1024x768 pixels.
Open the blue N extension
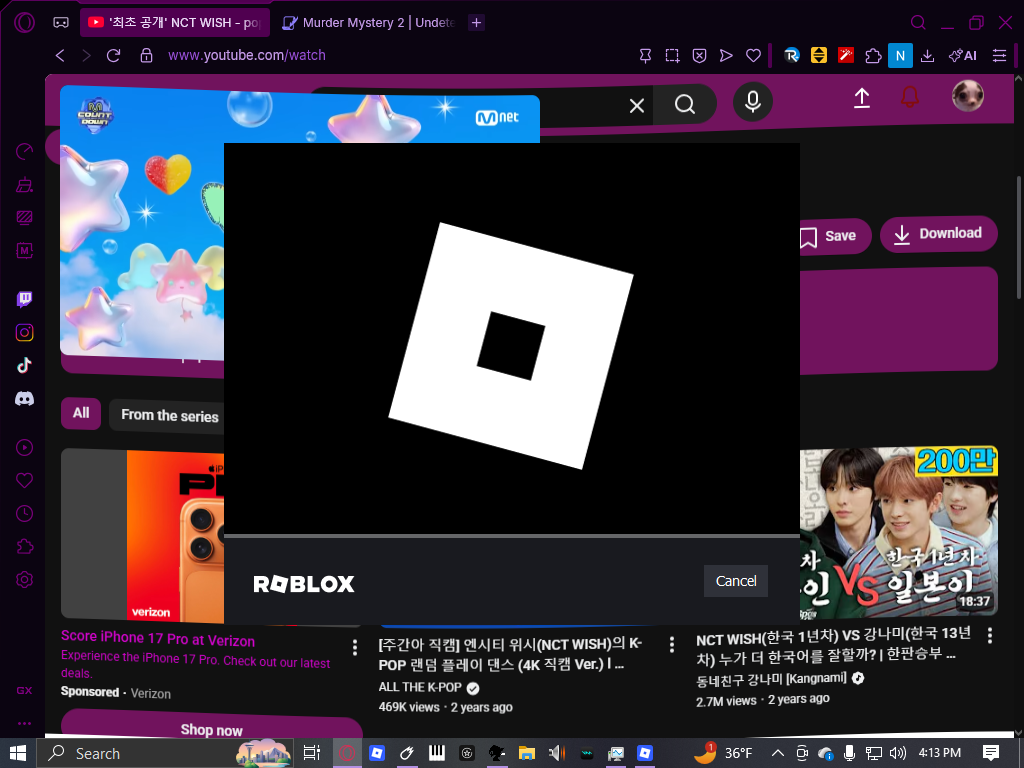pyautogui.click(x=900, y=56)
